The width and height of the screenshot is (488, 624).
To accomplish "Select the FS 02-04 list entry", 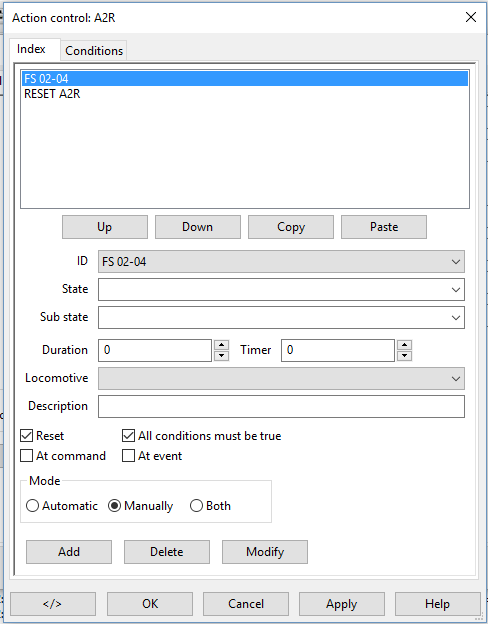I will [245, 78].
